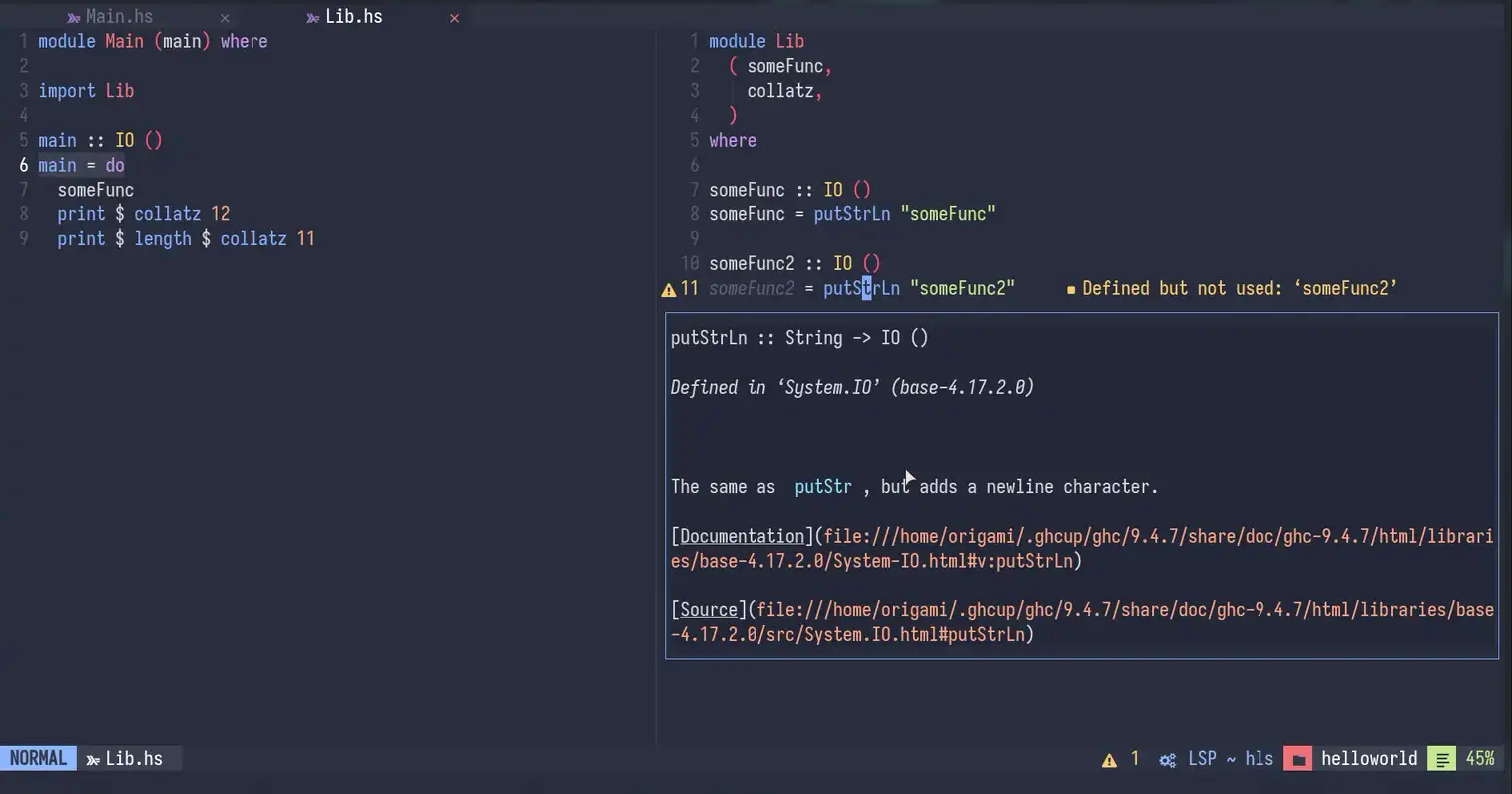Viewport: 1512px width, 794px height.
Task: Click the warning sign beside line 11
Action: [x=669, y=290]
